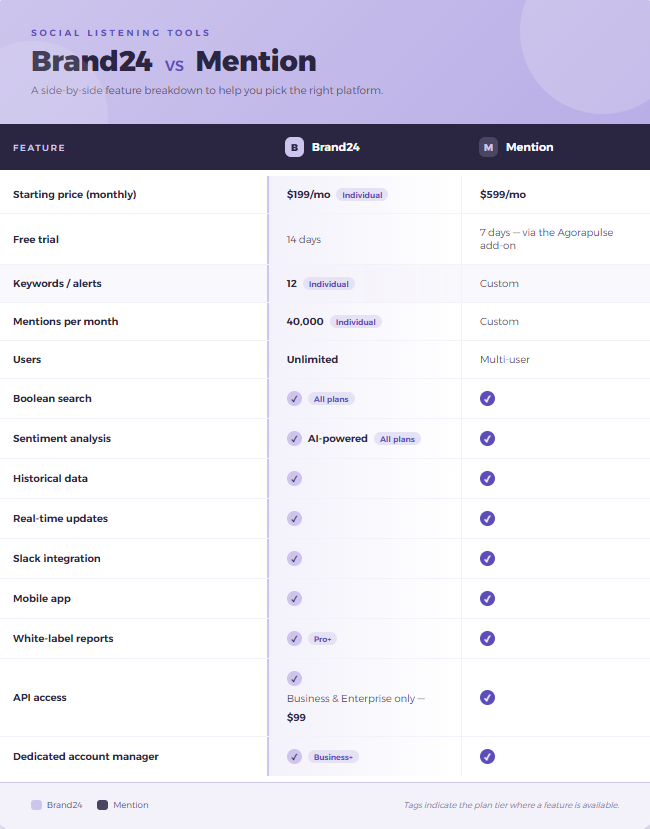The image size is (650, 829).
Task: Click Brand24 checkmark in Dedicated account manager row
Action: [x=295, y=757]
